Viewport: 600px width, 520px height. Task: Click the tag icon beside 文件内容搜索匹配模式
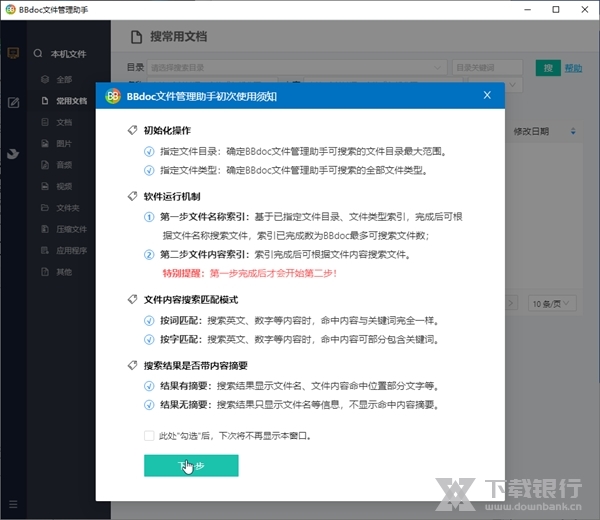[132, 299]
